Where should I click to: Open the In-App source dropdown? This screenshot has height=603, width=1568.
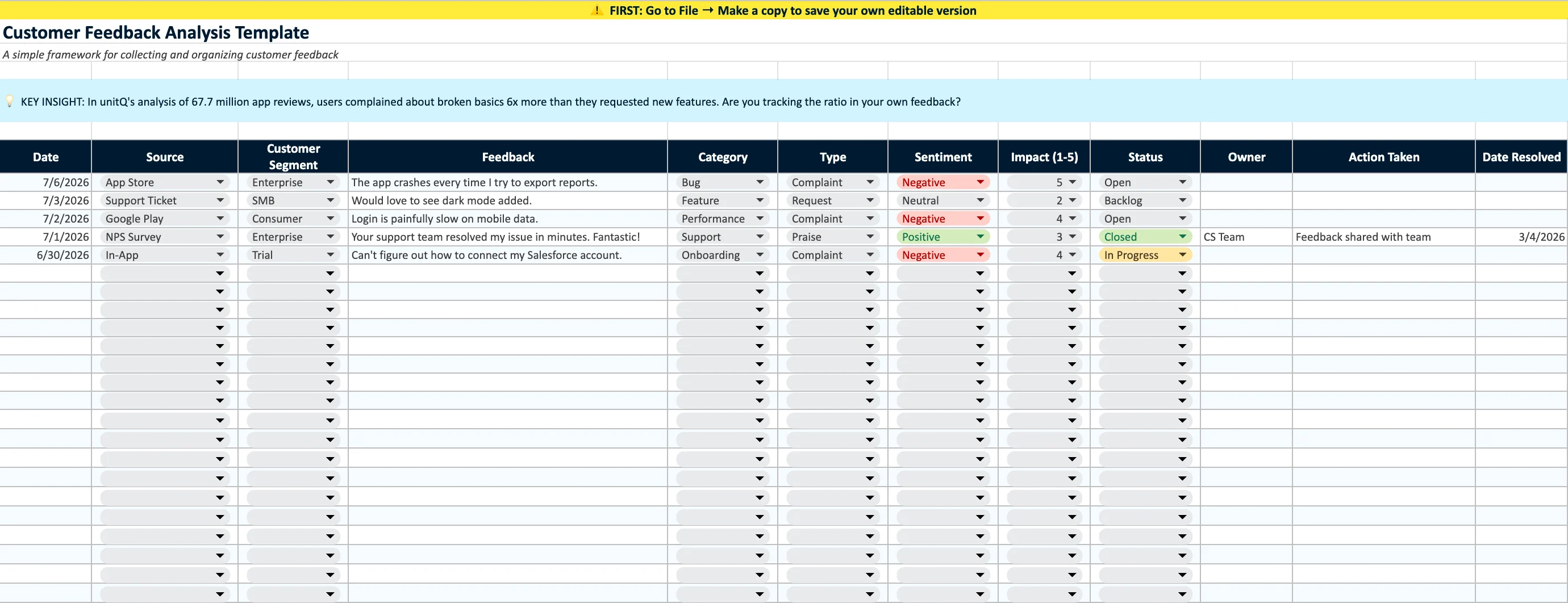(164, 255)
